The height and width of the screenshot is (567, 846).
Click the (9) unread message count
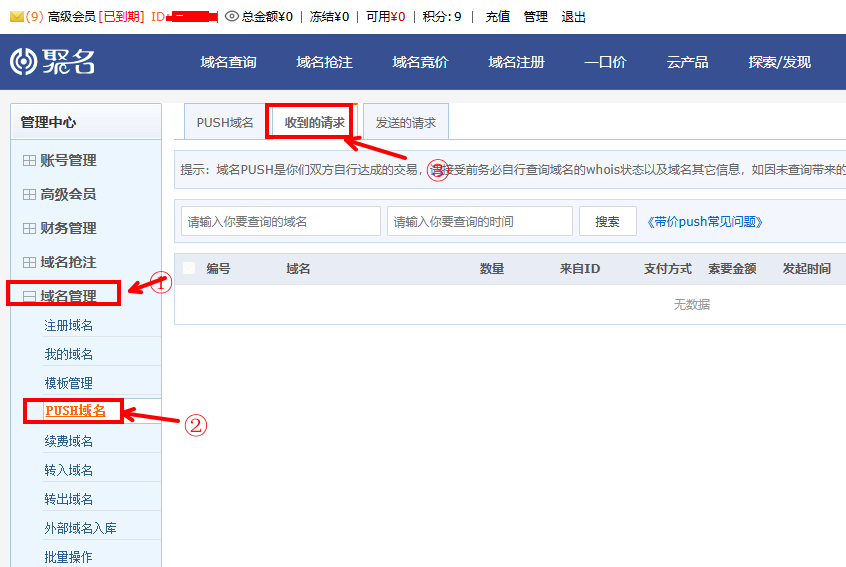[x=35, y=17]
